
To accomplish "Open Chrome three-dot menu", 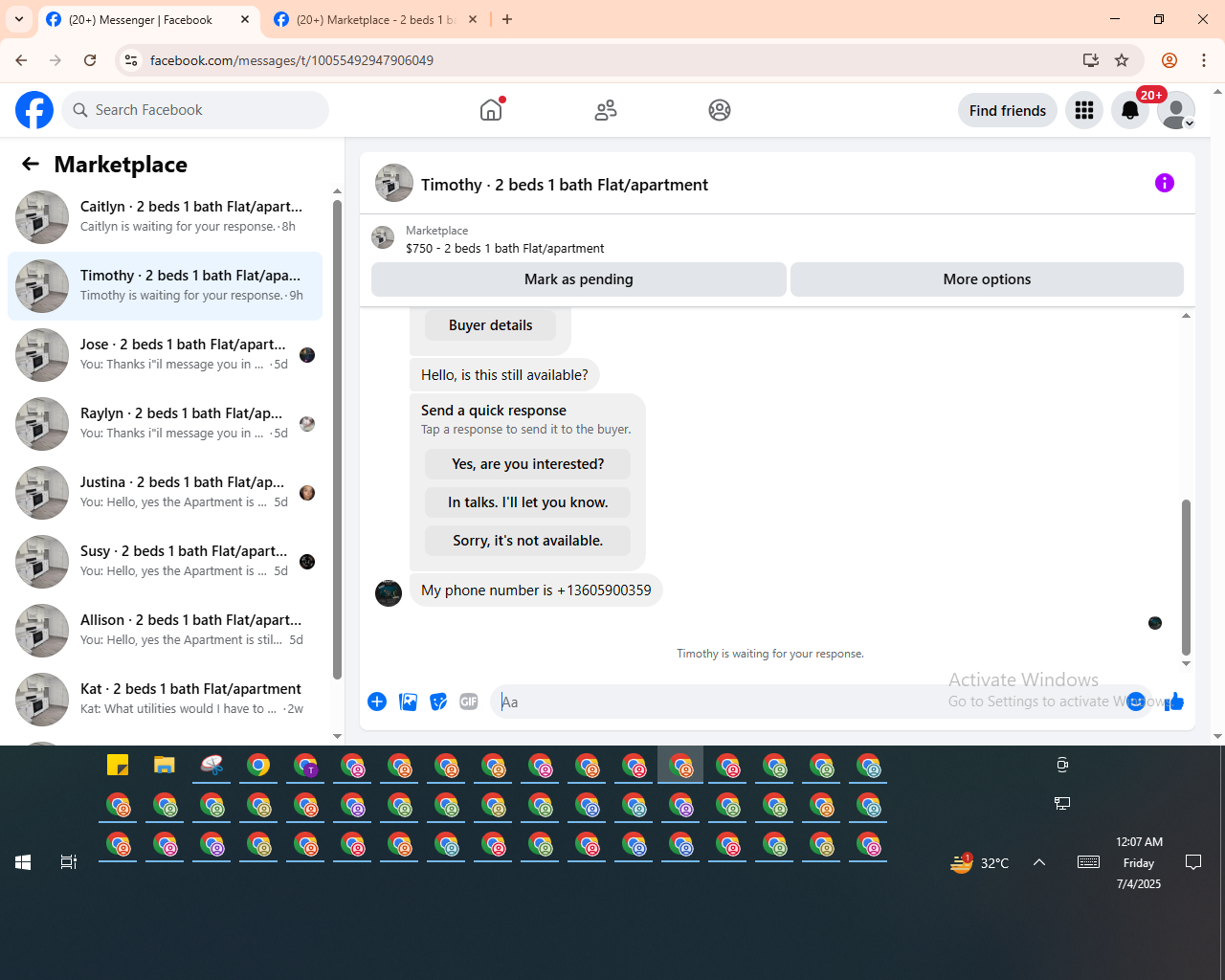I will 1204,60.
